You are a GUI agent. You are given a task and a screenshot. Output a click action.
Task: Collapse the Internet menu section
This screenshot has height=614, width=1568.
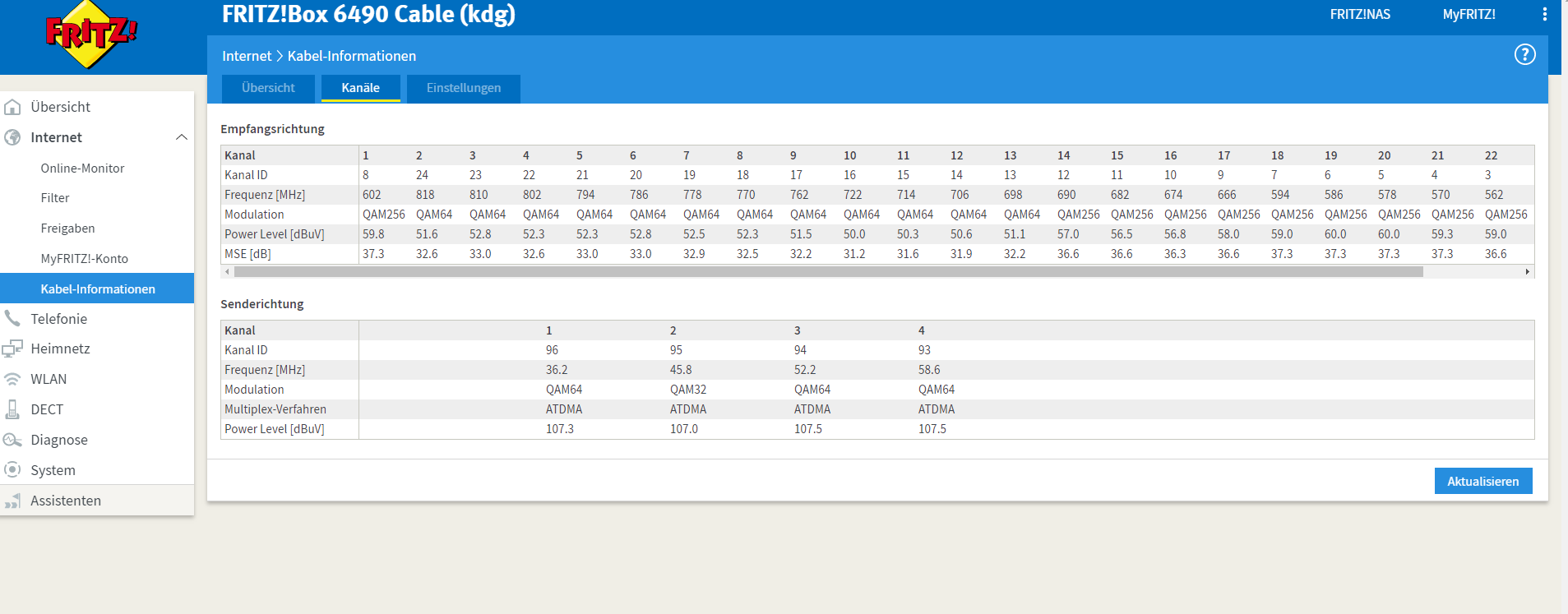pyautogui.click(x=182, y=137)
